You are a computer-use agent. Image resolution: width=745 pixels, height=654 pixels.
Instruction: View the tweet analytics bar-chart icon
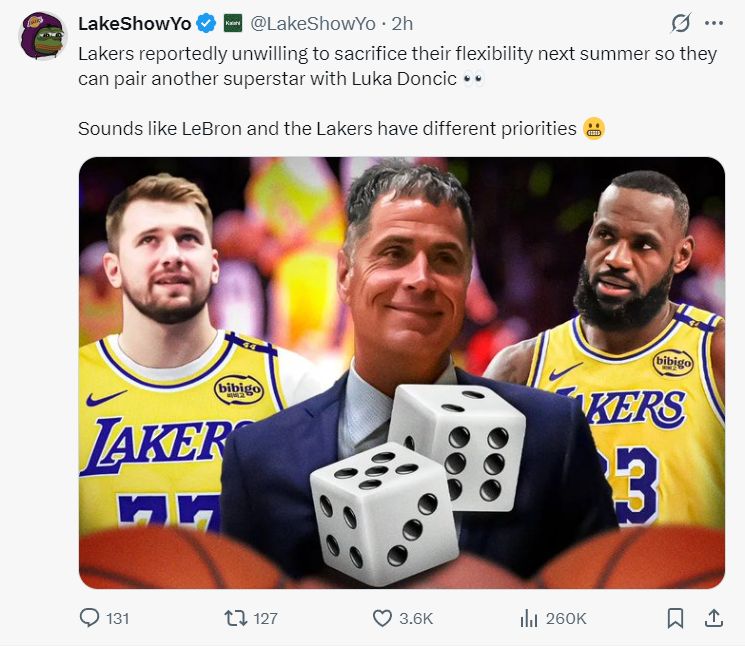pyautogui.click(x=529, y=618)
